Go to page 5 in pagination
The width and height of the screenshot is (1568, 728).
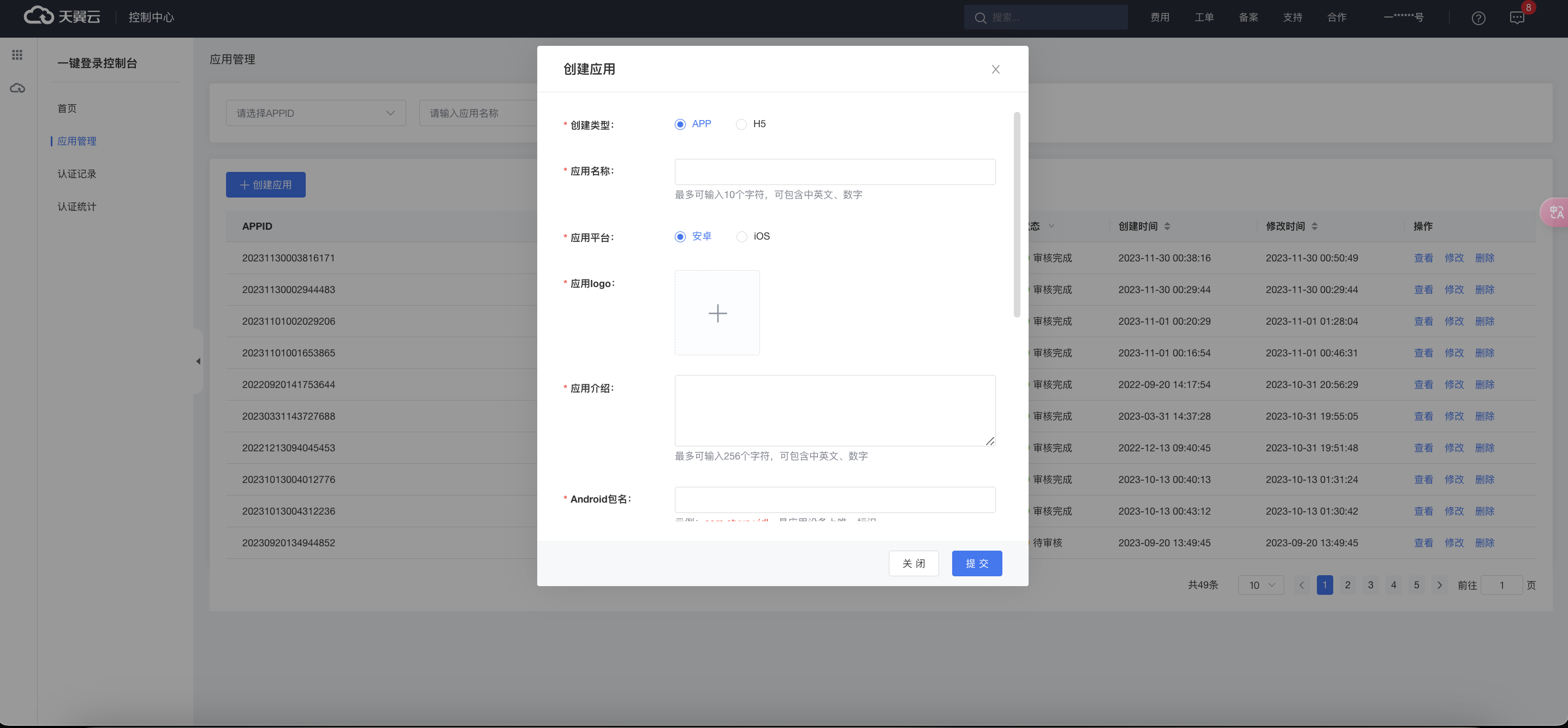coord(1416,585)
